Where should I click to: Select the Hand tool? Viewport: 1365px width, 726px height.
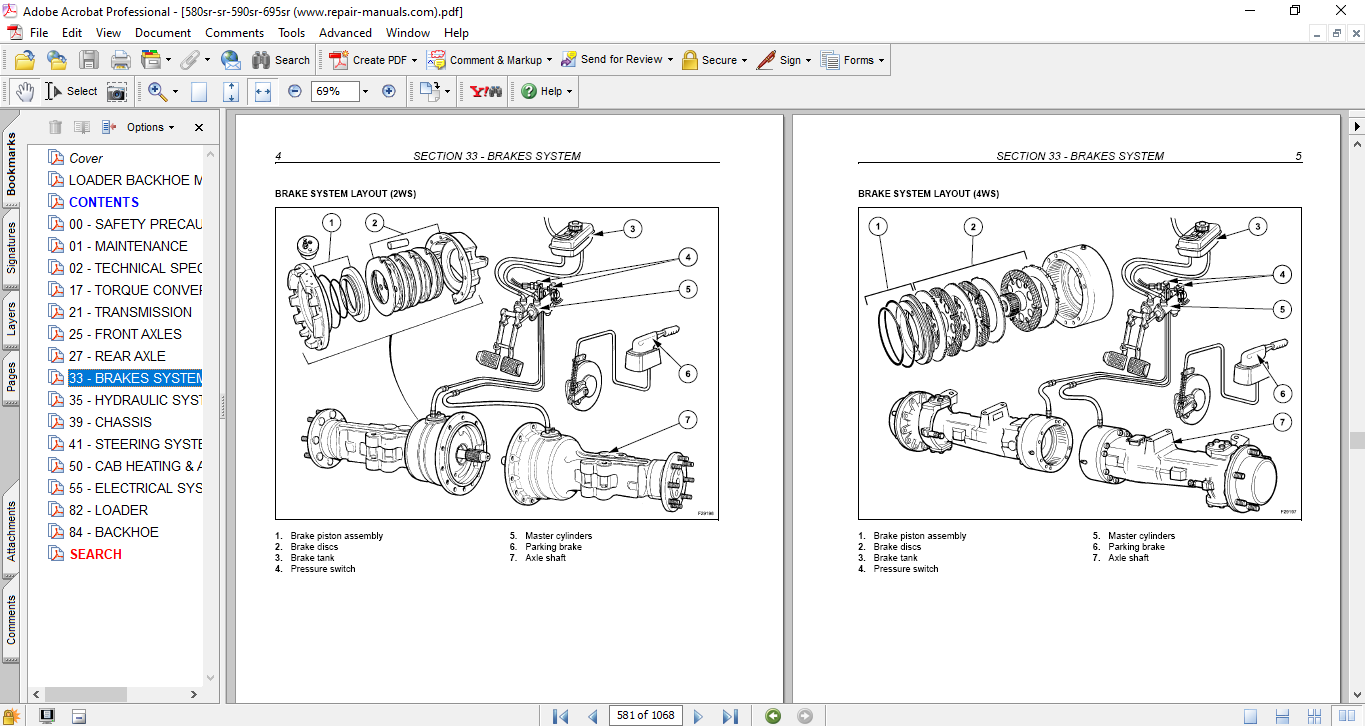24,91
